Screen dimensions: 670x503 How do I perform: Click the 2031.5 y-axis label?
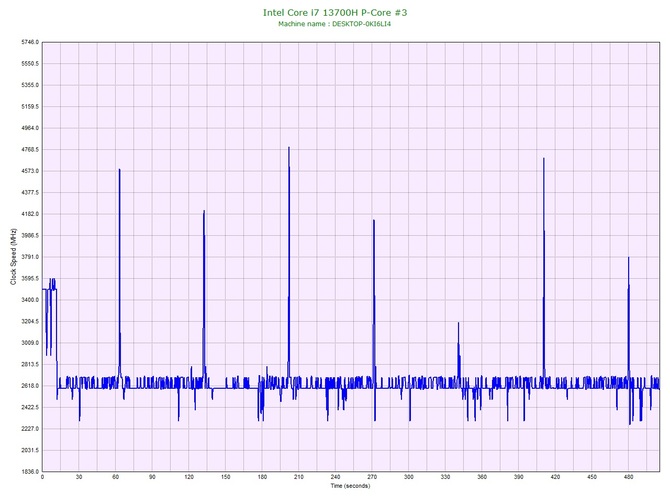[30, 450]
